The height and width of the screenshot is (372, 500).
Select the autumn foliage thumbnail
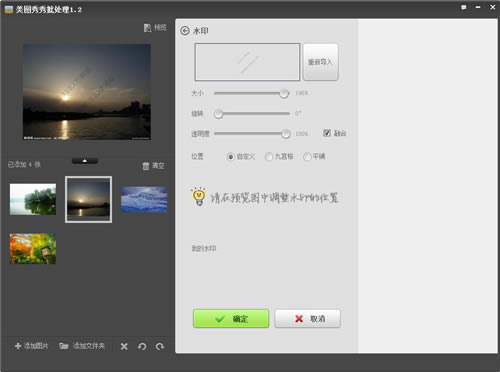33,249
